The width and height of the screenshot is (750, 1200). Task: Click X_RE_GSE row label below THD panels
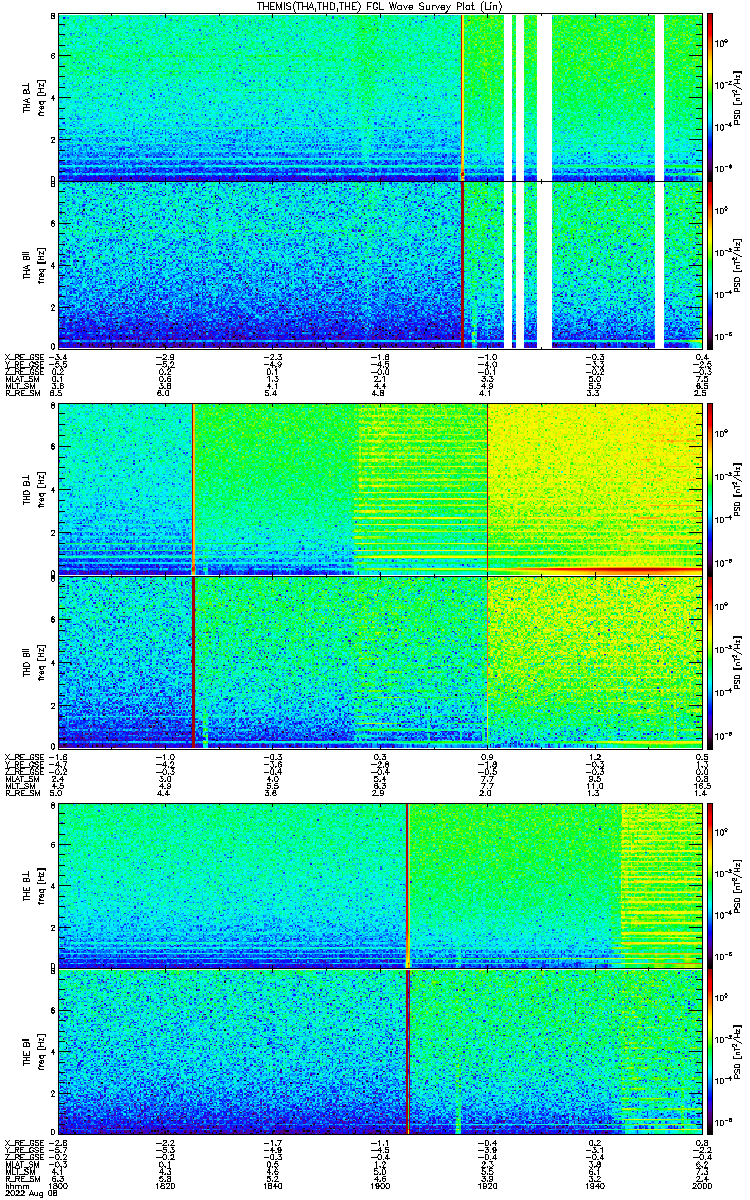pos(24,756)
